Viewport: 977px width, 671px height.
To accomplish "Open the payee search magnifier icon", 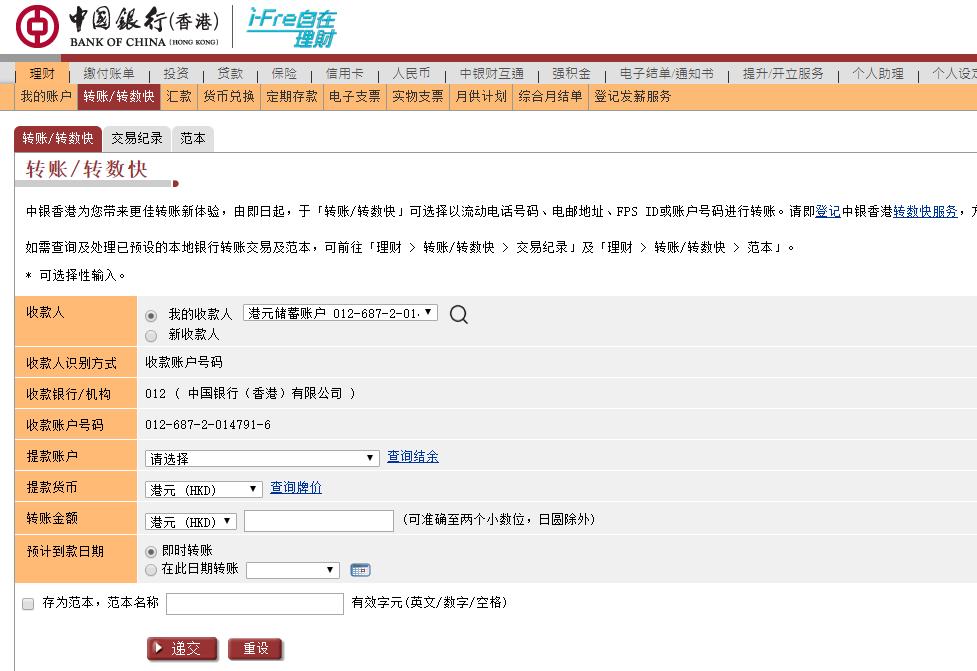I will [459, 312].
